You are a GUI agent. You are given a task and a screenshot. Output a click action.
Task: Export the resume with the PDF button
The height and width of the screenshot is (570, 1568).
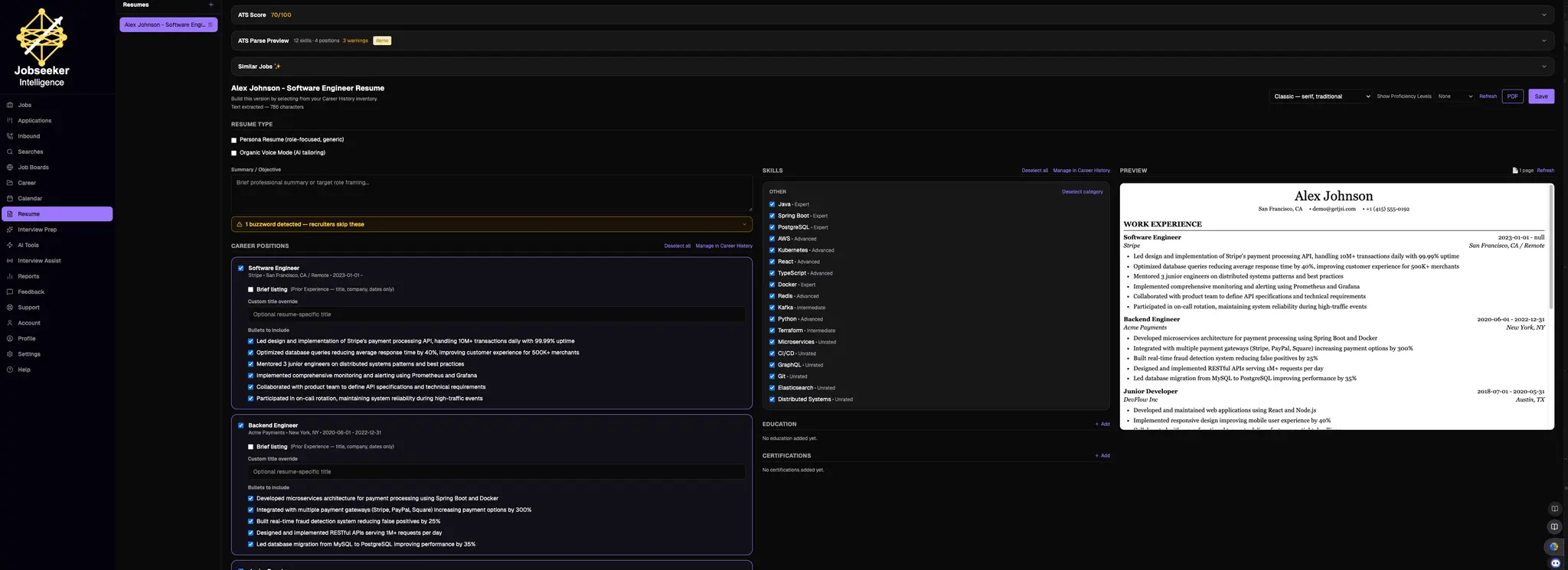pos(1512,96)
